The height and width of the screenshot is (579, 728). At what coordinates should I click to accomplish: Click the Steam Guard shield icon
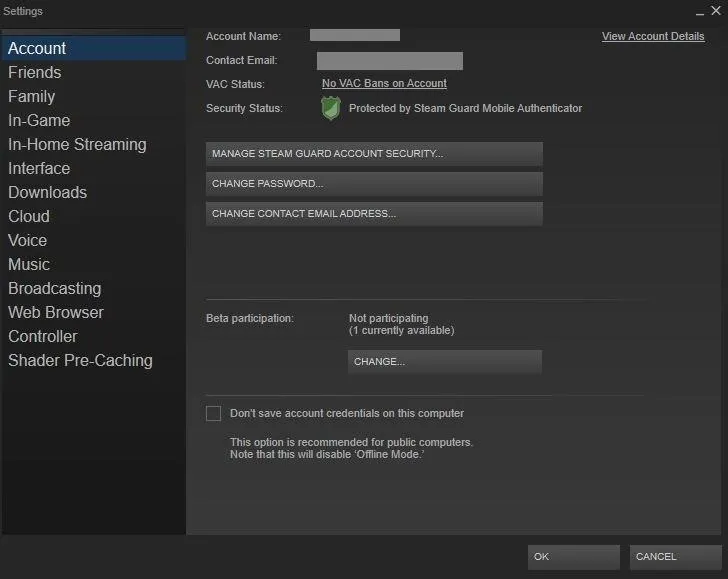tap(331, 108)
